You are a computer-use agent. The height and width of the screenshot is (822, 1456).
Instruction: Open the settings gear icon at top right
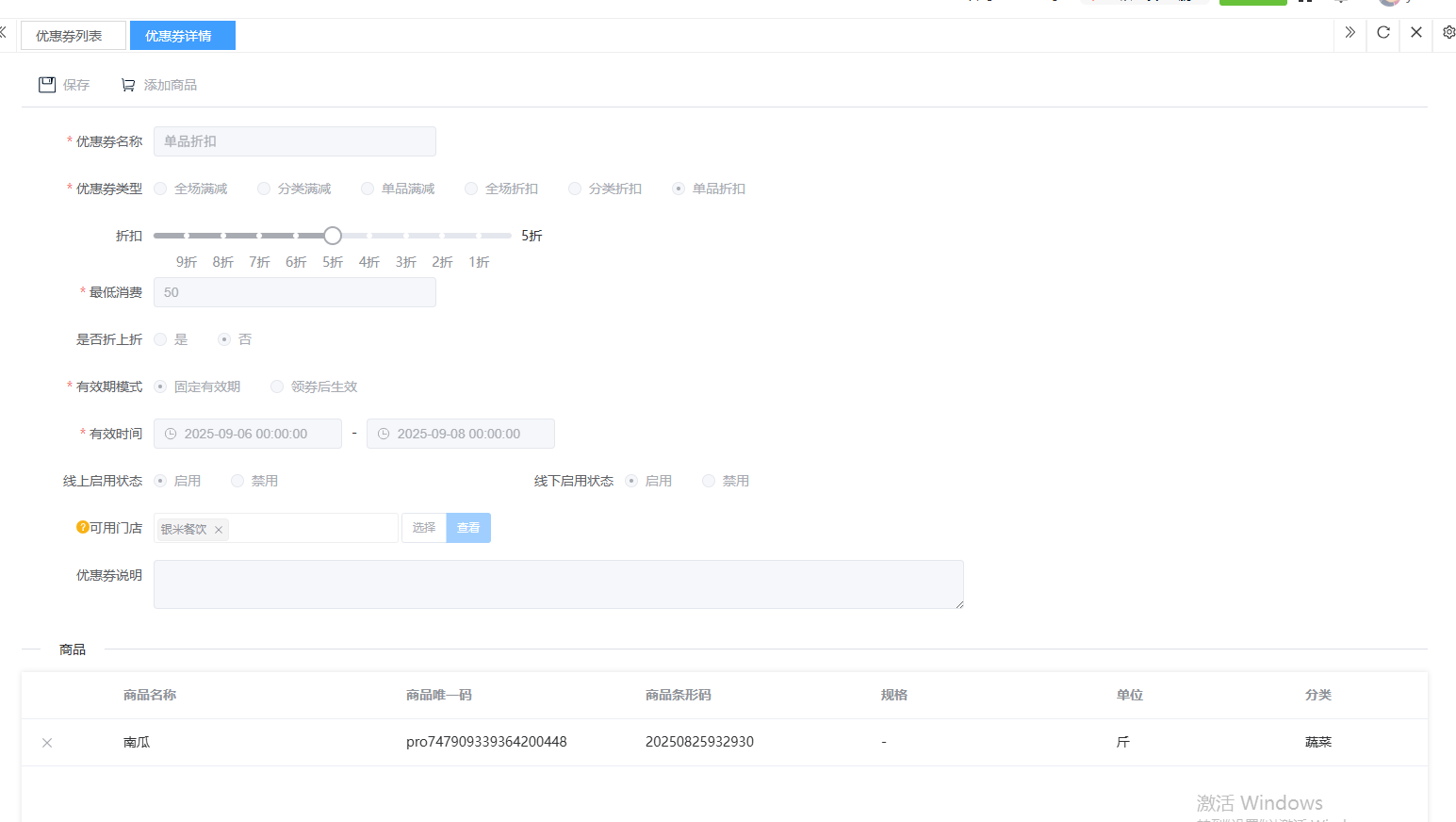pyautogui.click(x=1448, y=33)
